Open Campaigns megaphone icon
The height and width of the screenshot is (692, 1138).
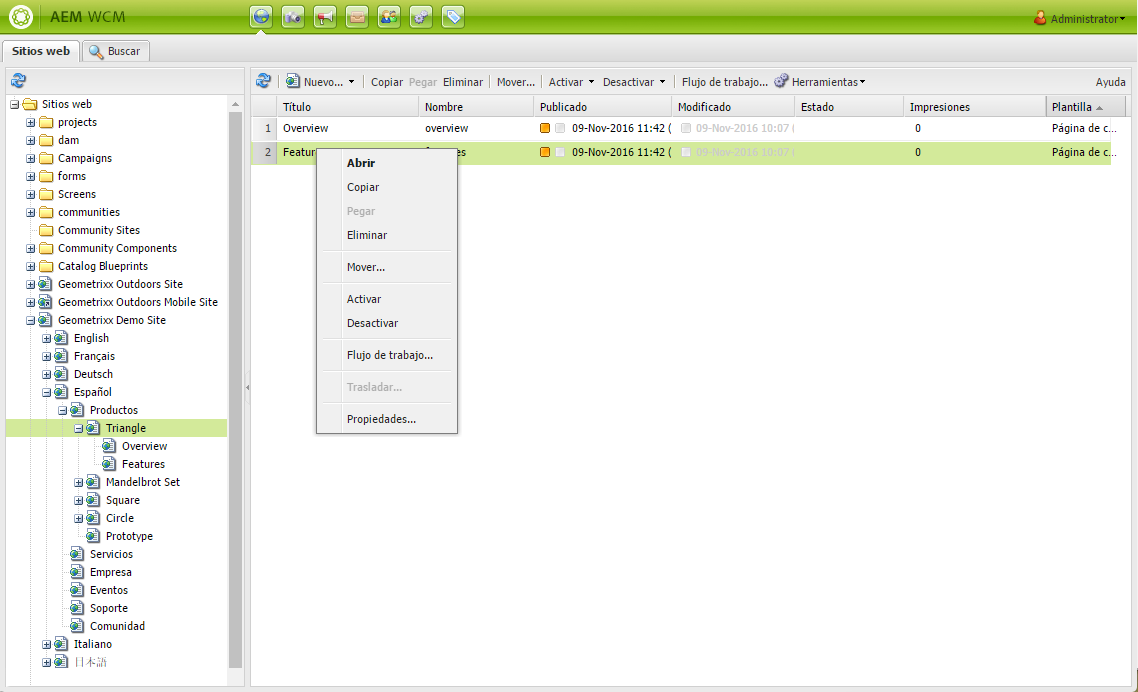325,17
